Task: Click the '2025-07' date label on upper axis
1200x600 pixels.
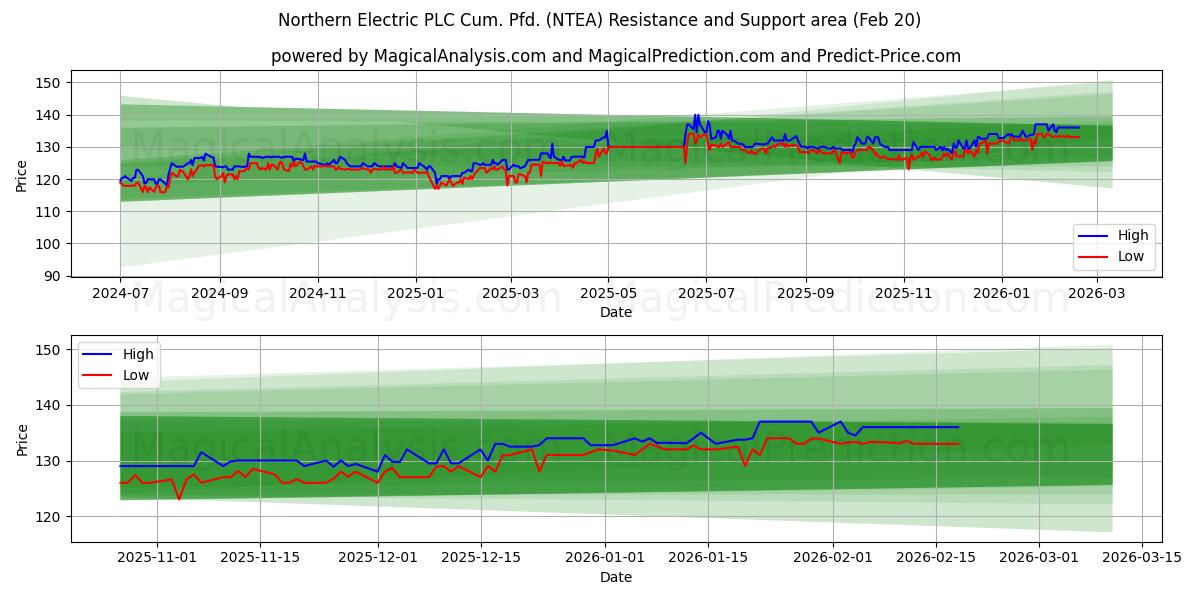Action: point(706,295)
